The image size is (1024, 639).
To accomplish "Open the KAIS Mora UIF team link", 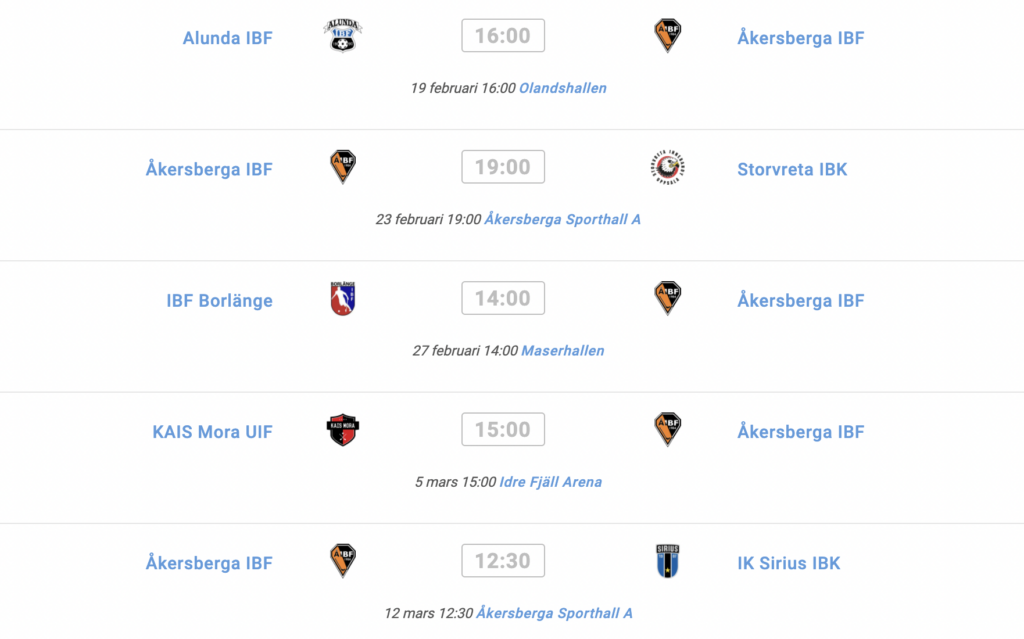I will (x=212, y=432).
